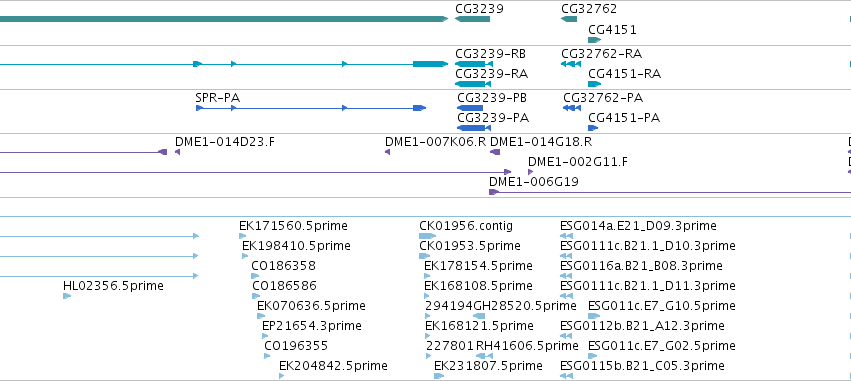The height and width of the screenshot is (381, 851).
Task: Click the CG4151-PA protein glyph
Action: point(593,128)
